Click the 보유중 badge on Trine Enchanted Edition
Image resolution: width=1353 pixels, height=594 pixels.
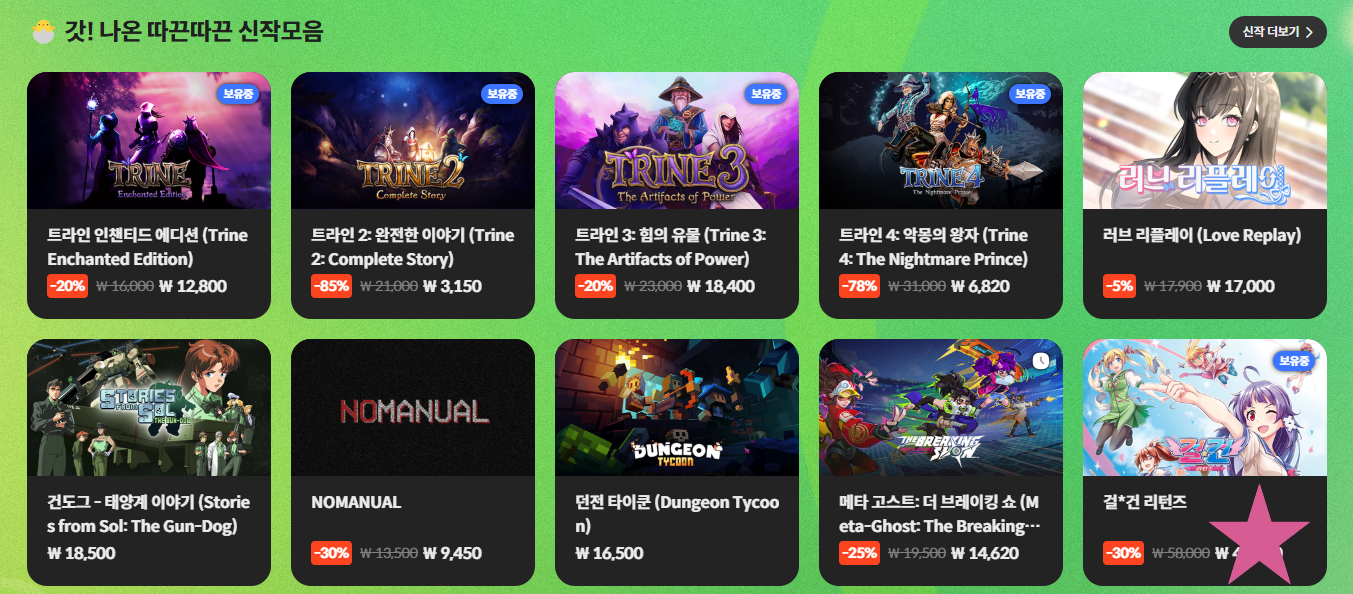pos(238,94)
